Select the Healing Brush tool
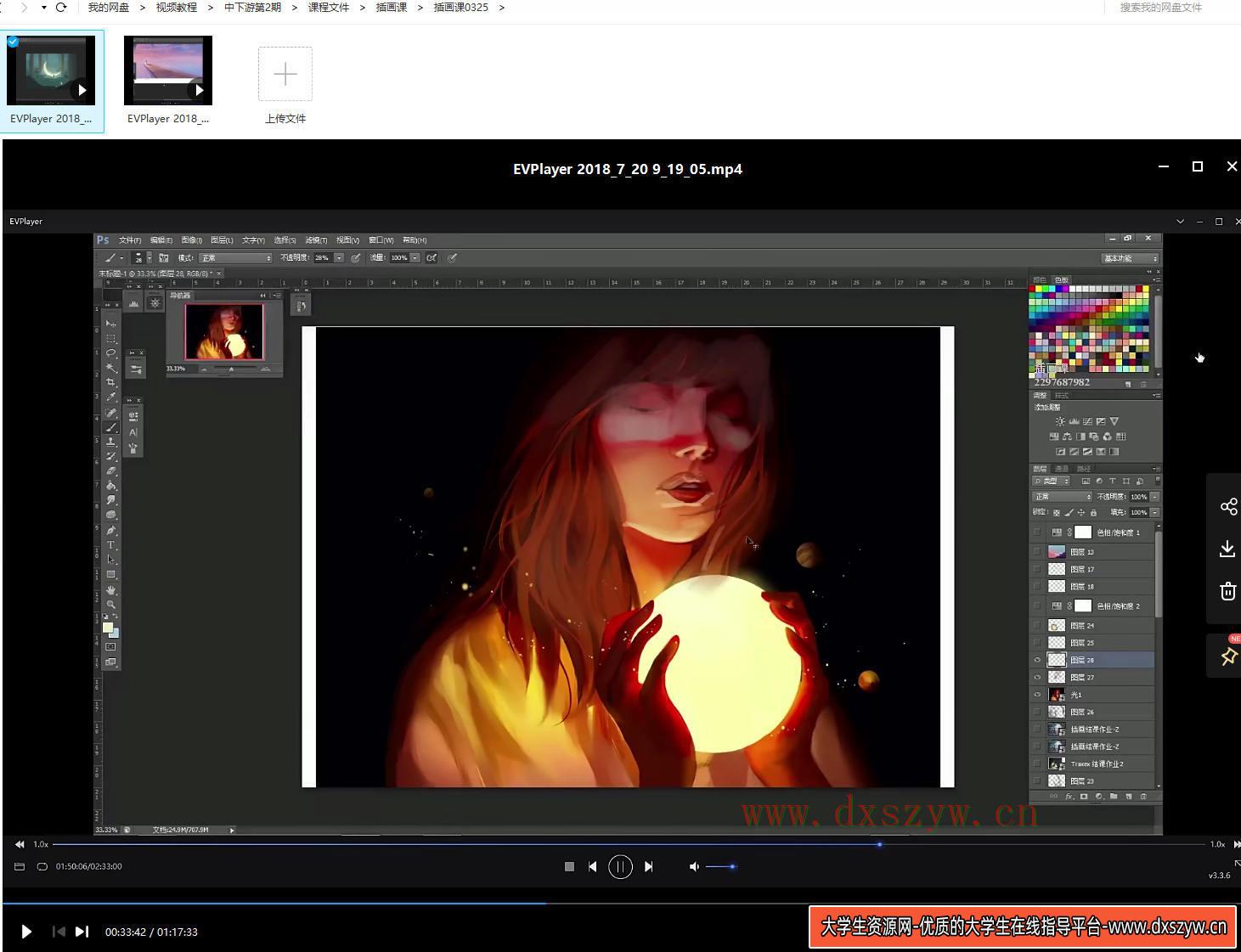1241x952 pixels. click(x=110, y=413)
